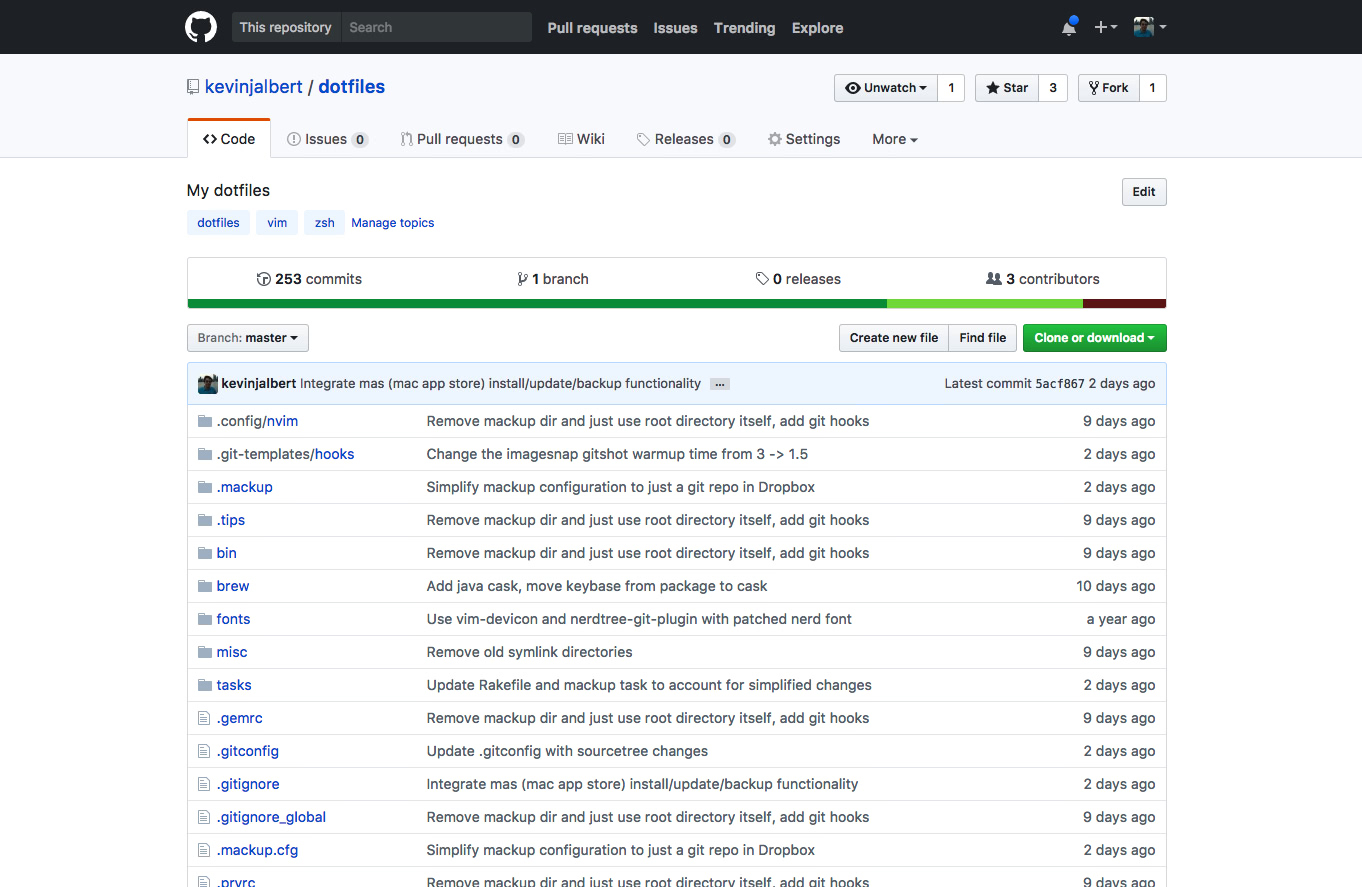Viewport: 1362px width, 887px height.
Task: Open the tasks folder
Action: (234, 685)
